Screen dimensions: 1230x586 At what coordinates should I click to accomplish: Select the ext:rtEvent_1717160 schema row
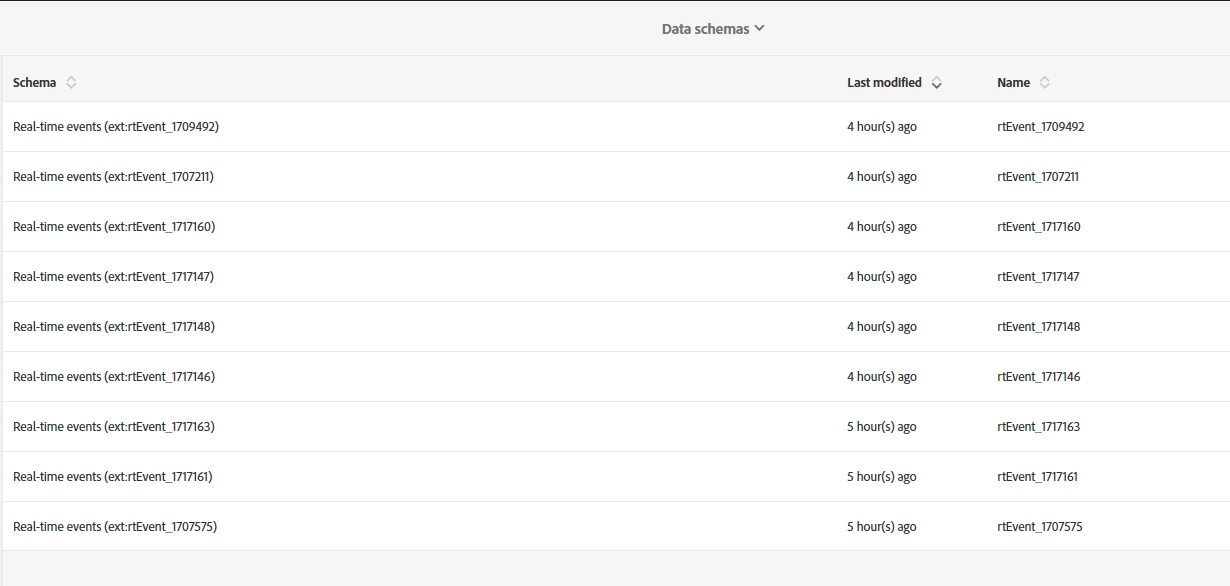(x=114, y=227)
